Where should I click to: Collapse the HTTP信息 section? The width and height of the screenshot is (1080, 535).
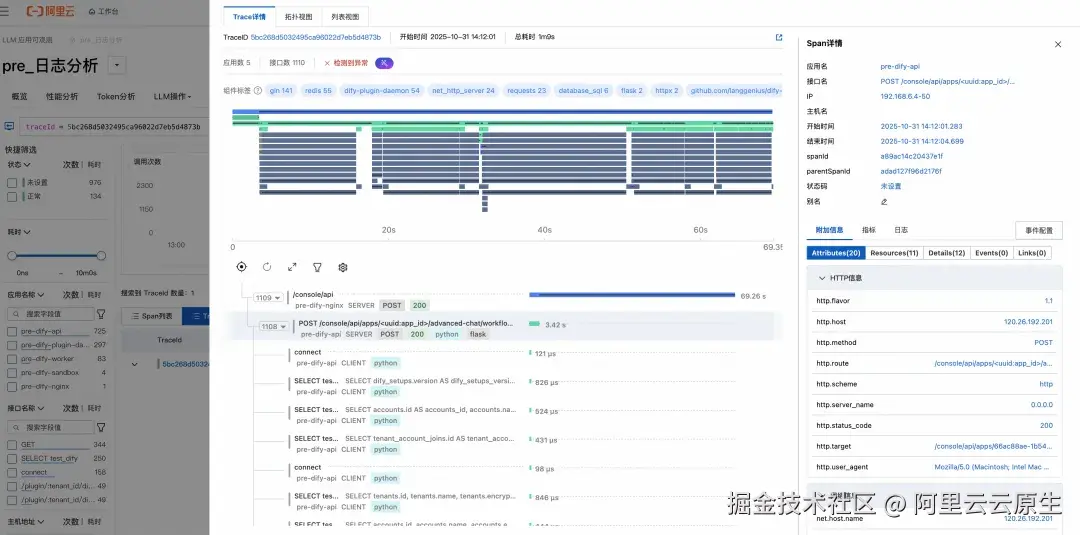[822, 278]
